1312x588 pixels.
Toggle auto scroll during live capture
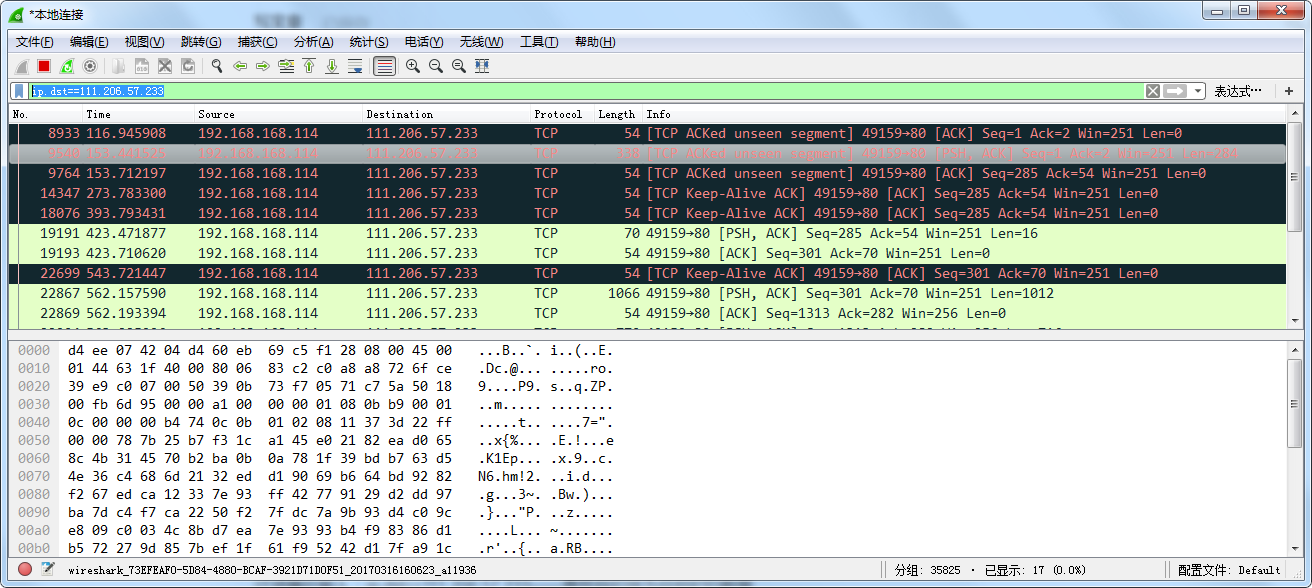tap(355, 66)
